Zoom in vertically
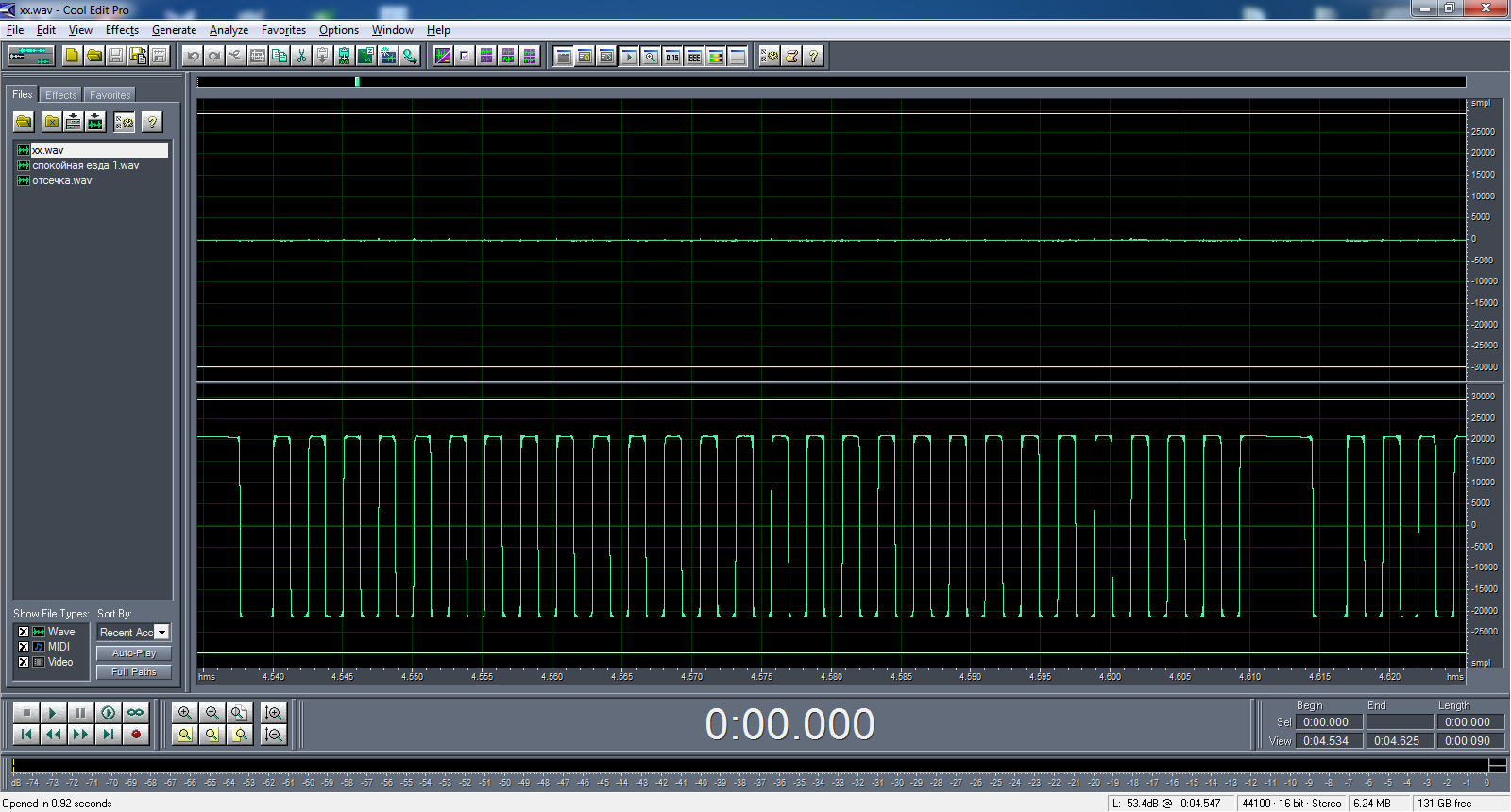The width and height of the screenshot is (1511, 812). [x=274, y=713]
